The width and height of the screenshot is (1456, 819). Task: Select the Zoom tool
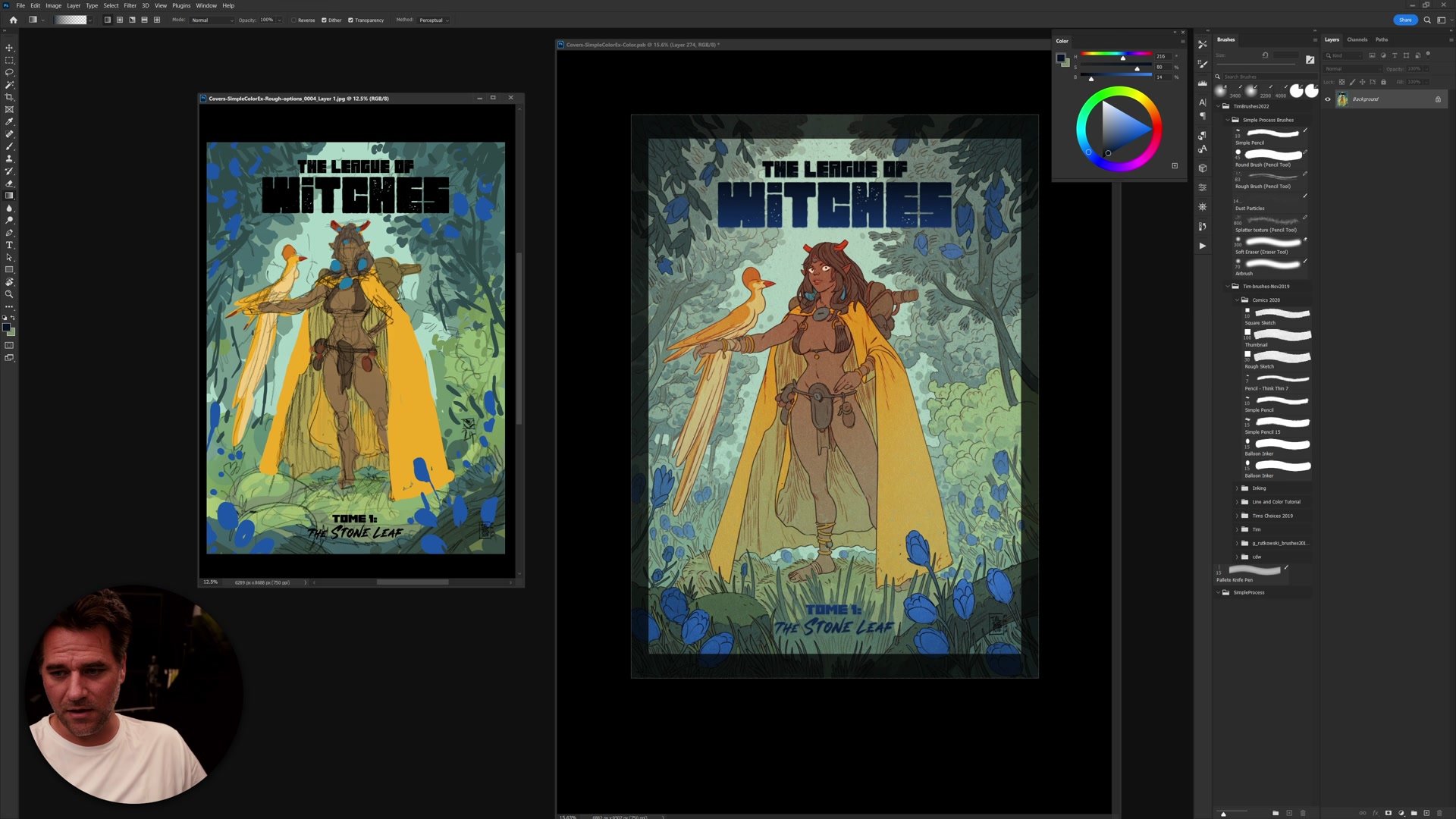[9, 294]
